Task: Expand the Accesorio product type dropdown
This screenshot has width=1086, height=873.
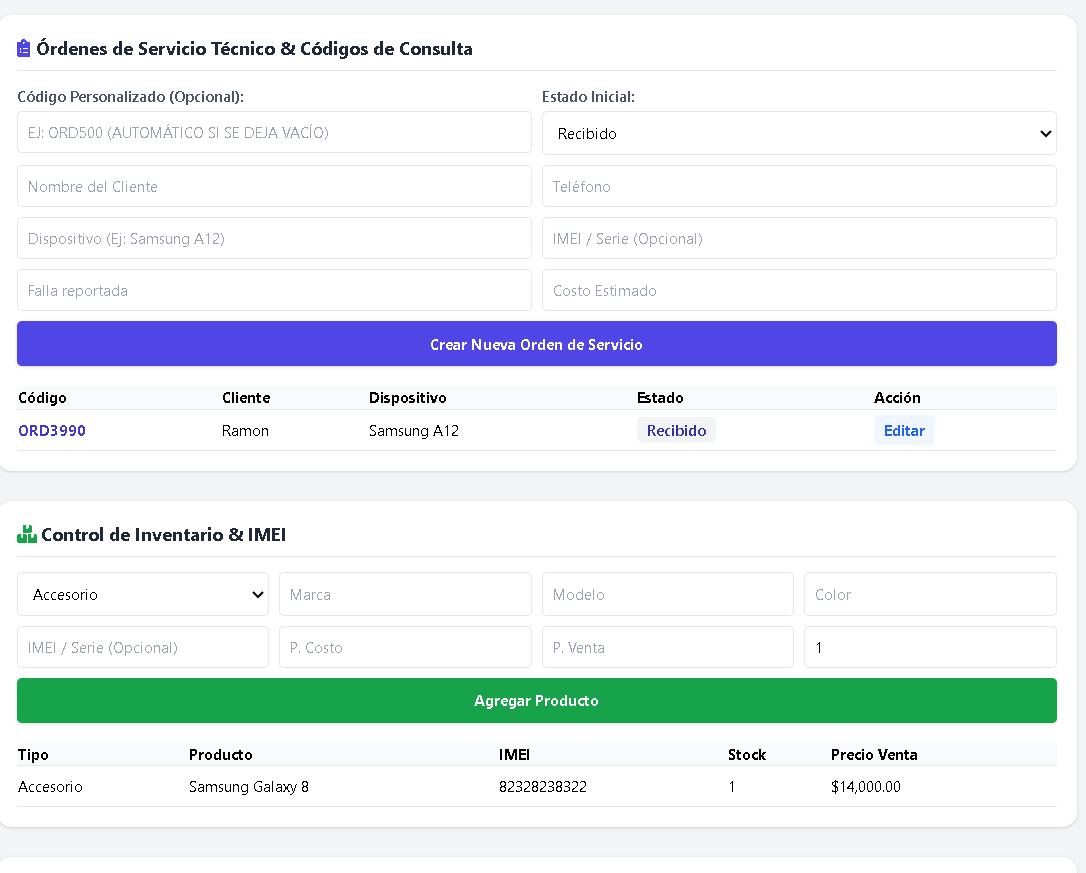Action: [143, 594]
